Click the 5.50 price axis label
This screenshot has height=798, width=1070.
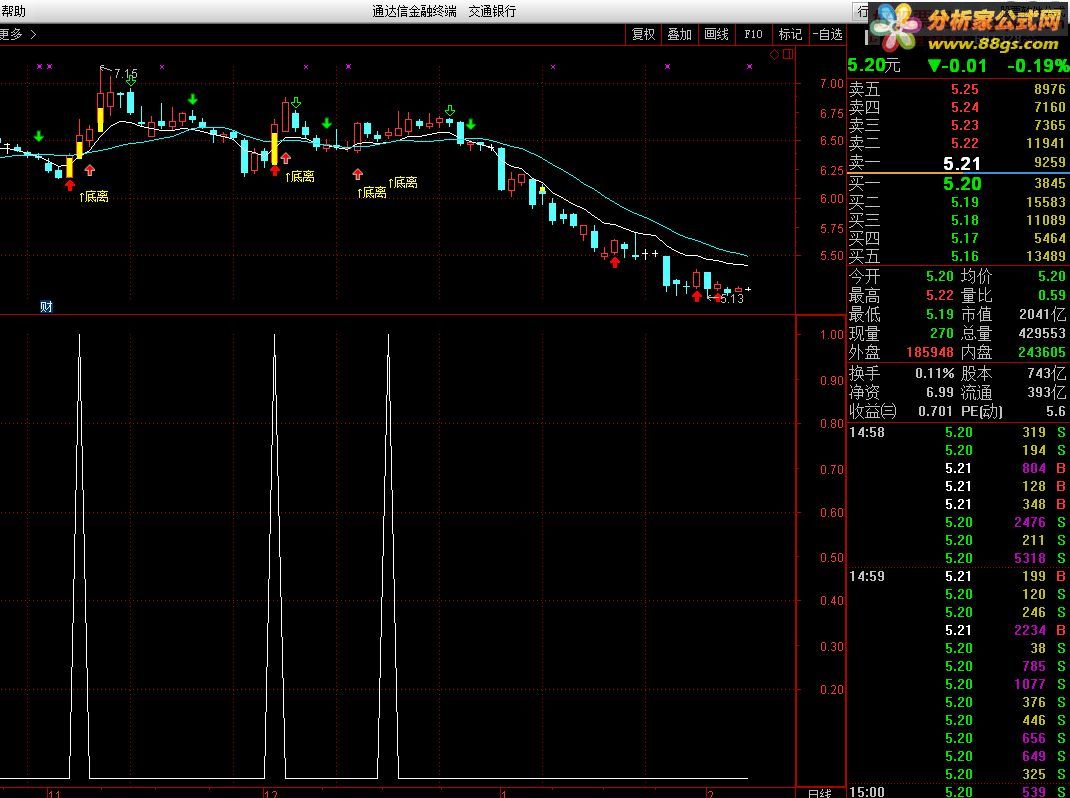click(x=832, y=256)
